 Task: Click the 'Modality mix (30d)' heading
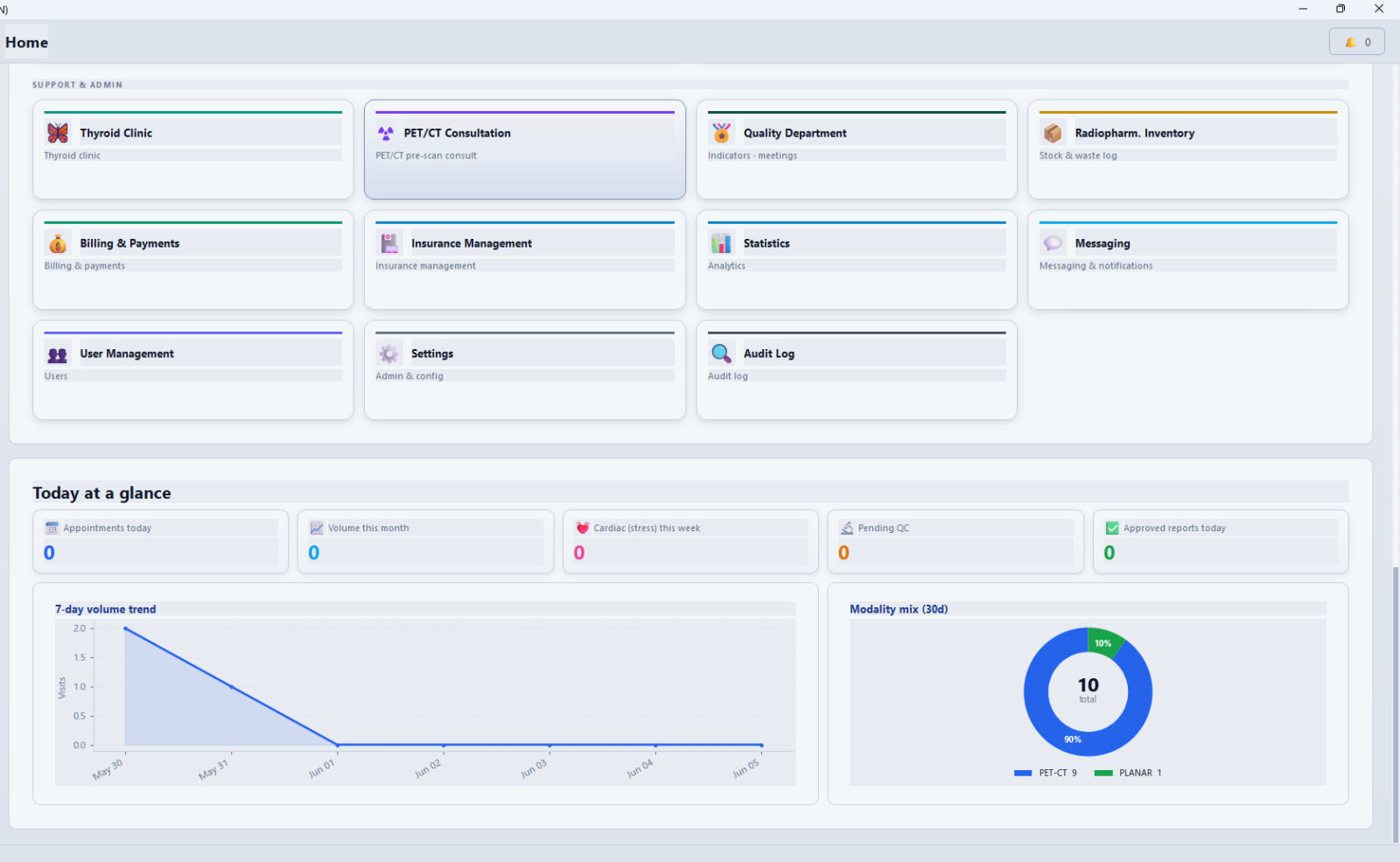(899, 609)
